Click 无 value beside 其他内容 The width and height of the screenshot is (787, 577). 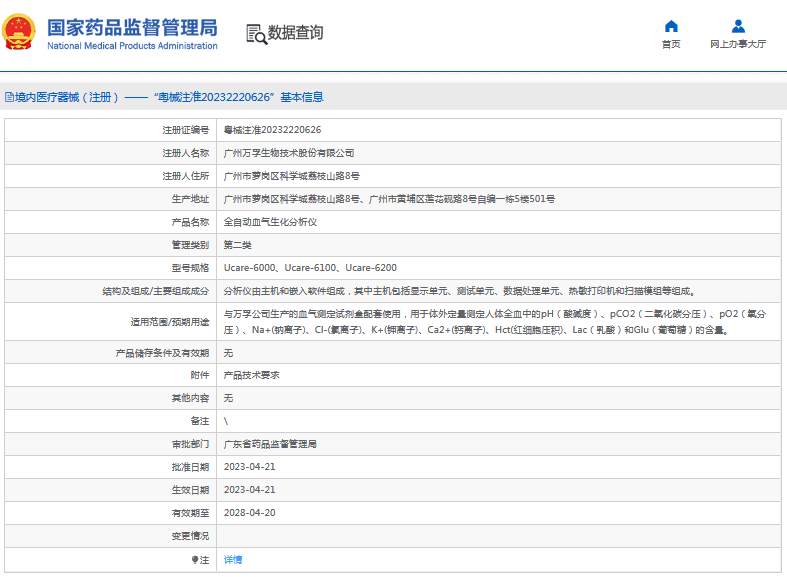tap(228, 398)
